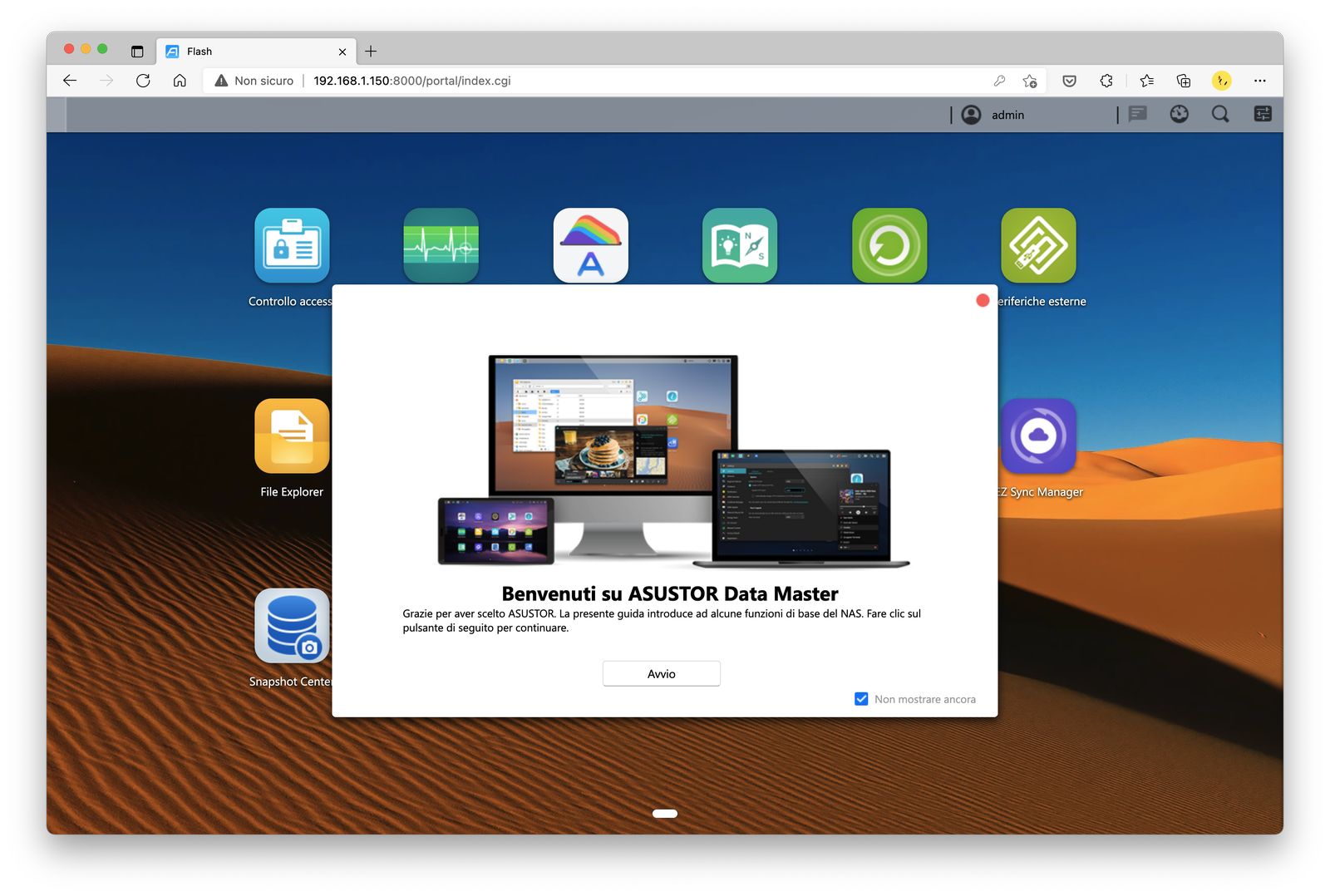
Task: Click the devices illustration in the welcome dialog
Action: point(673,461)
